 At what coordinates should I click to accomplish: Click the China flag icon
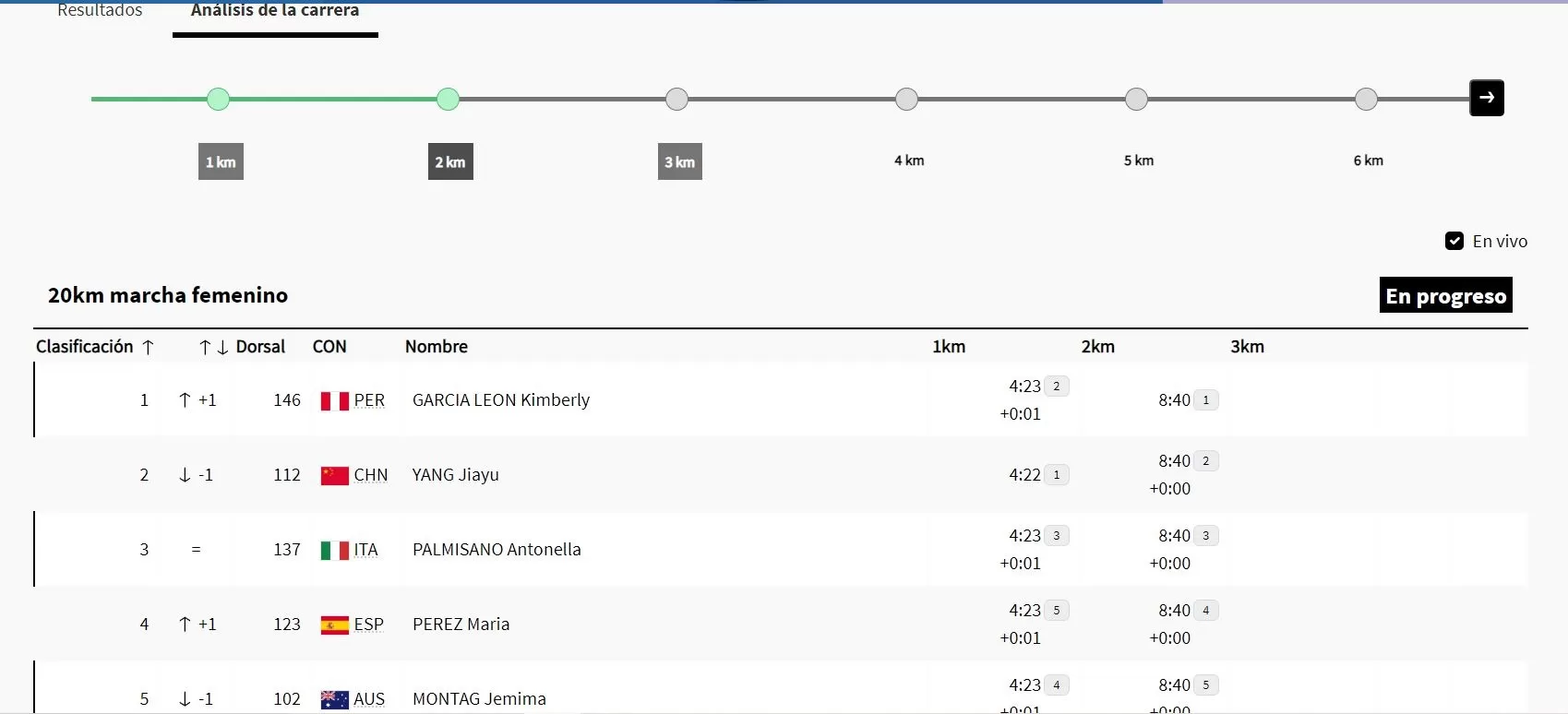pyautogui.click(x=334, y=475)
